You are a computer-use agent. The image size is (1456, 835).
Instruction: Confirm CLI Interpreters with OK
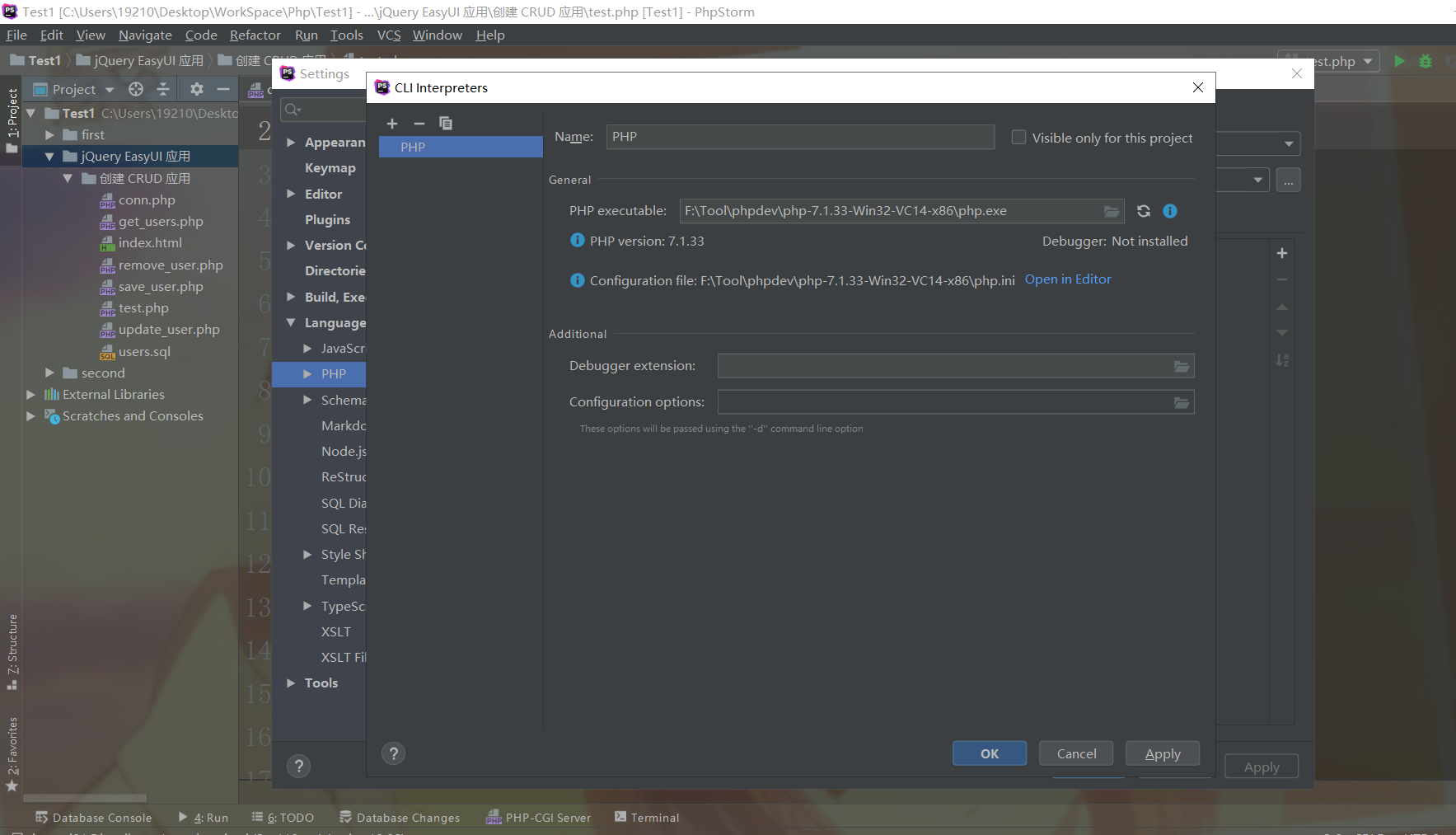coord(990,753)
